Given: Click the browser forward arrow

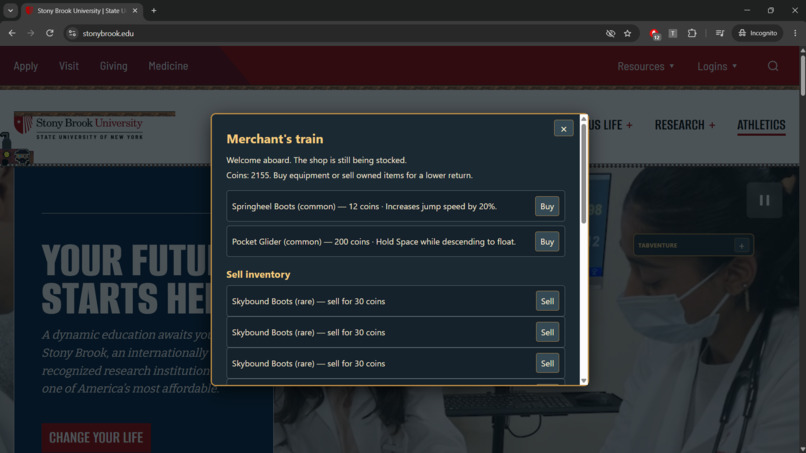Looking at the screenshot, I should (x=31, y=33).
